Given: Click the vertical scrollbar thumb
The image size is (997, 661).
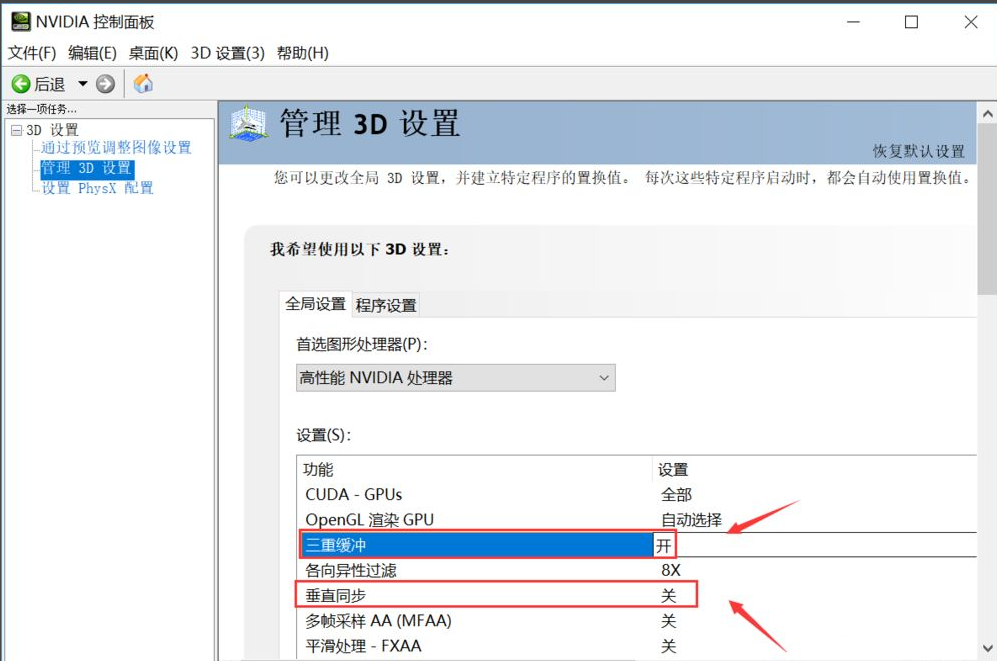Looking at the screenshot, I should (987, 210).
